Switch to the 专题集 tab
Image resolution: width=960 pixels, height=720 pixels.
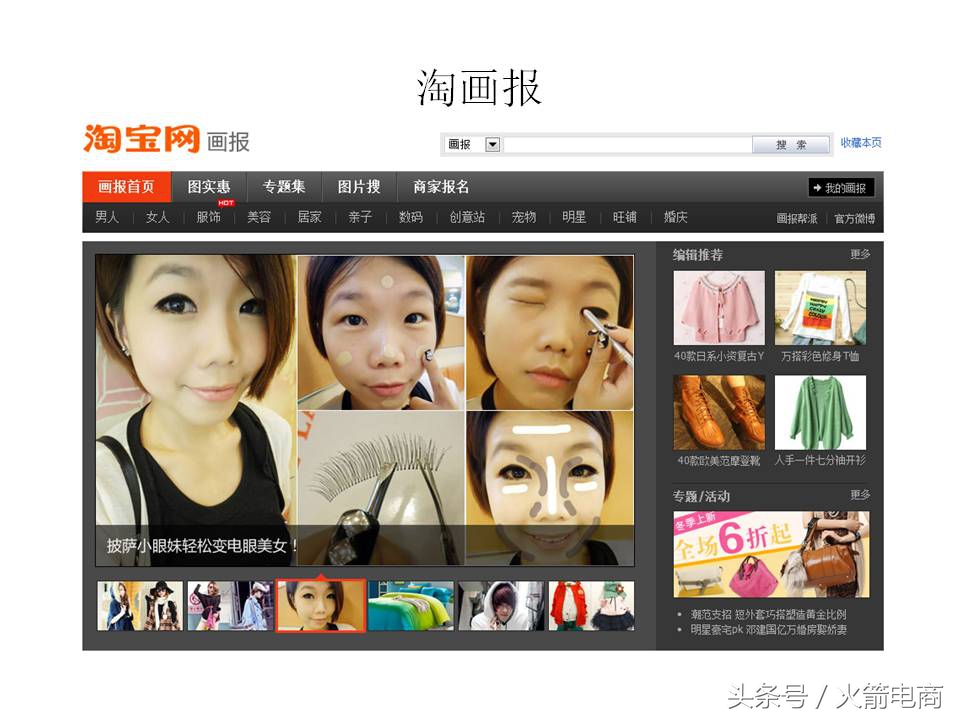[x=283, y=187]
